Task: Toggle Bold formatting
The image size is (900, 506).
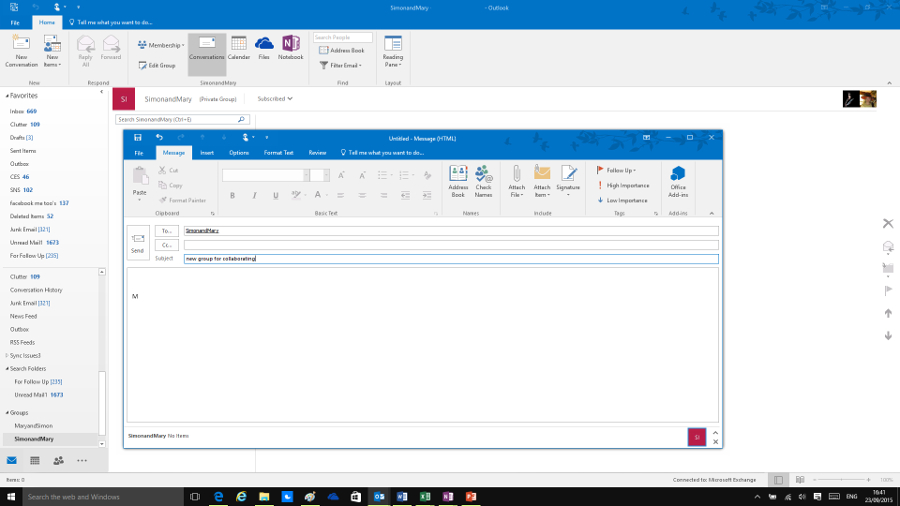Action: tap(232, 196)
